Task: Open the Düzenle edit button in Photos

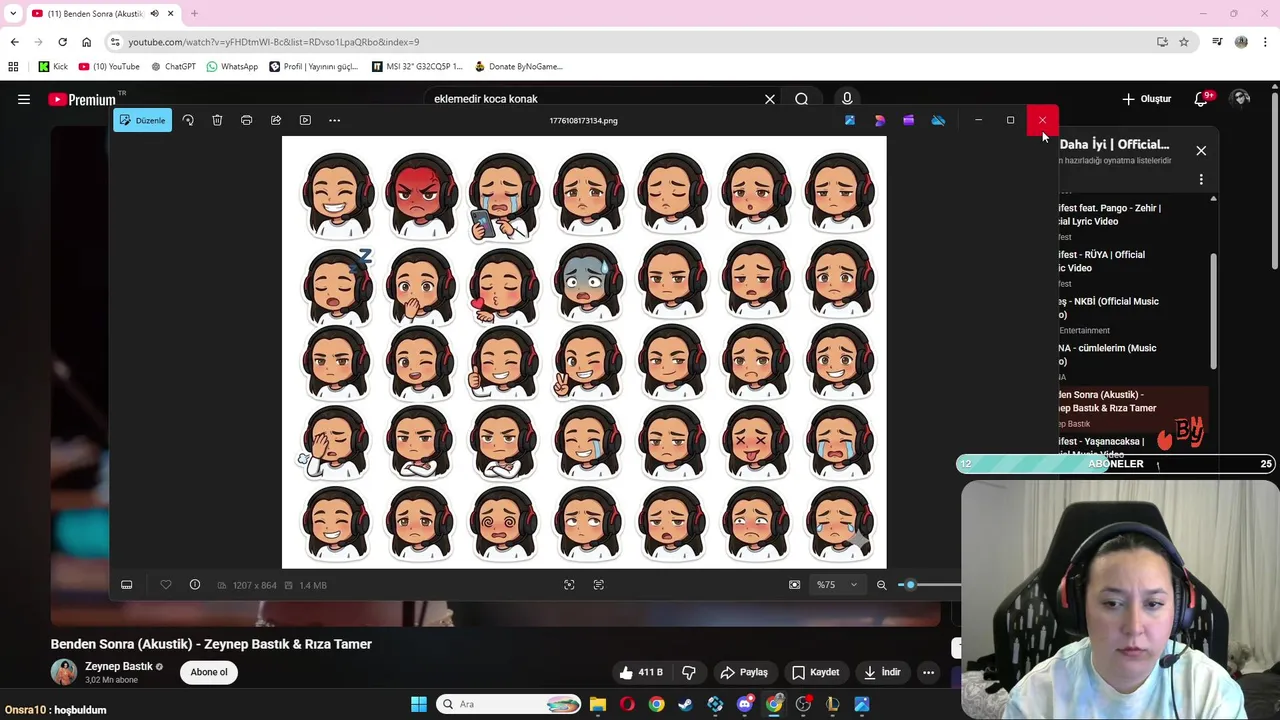Action: 143,120
